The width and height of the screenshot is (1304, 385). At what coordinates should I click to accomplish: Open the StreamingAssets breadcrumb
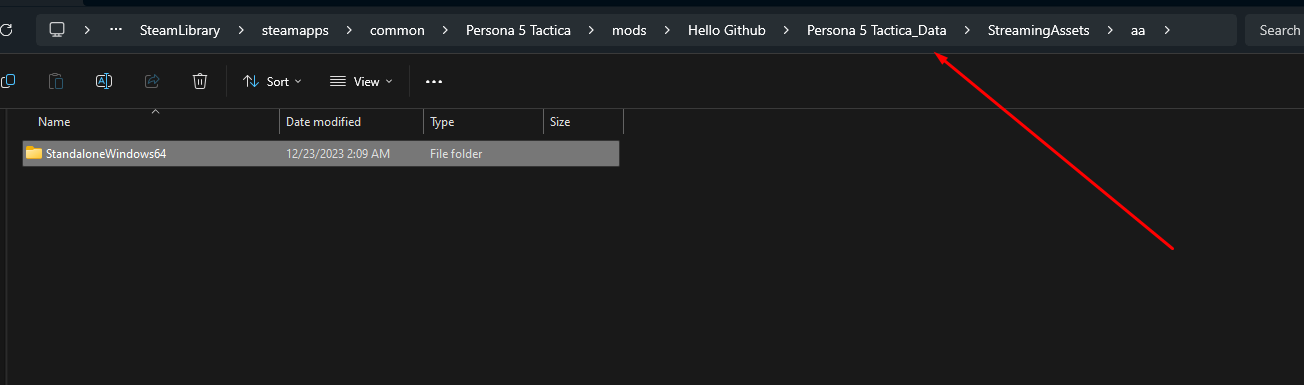pyautogui.click(x=1039, y=30)
